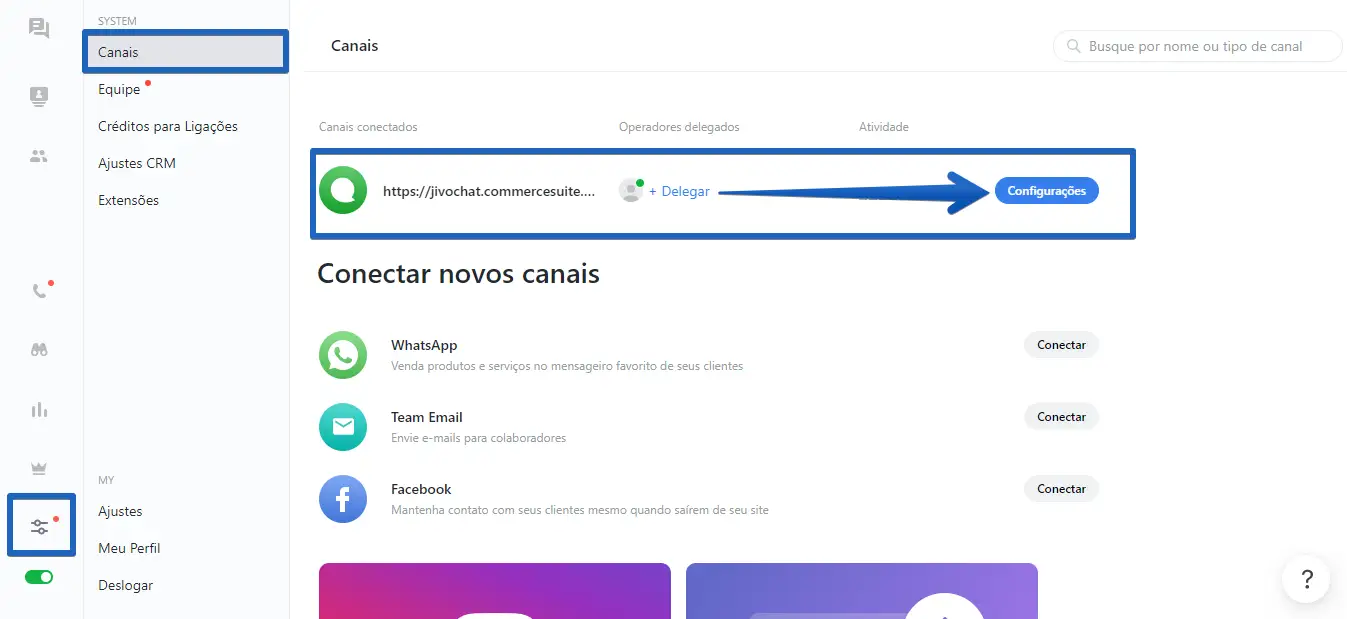The height and width of the screenshot is (619, 1347).
Task: Open the visitor contact card icon
Action: pyautogui.click(x=39, y=96)
